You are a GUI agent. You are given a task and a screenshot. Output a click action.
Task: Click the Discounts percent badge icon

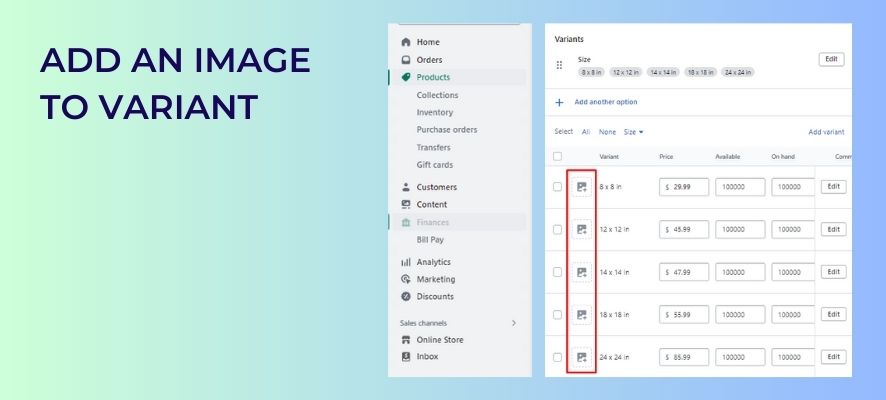[405, 297]
